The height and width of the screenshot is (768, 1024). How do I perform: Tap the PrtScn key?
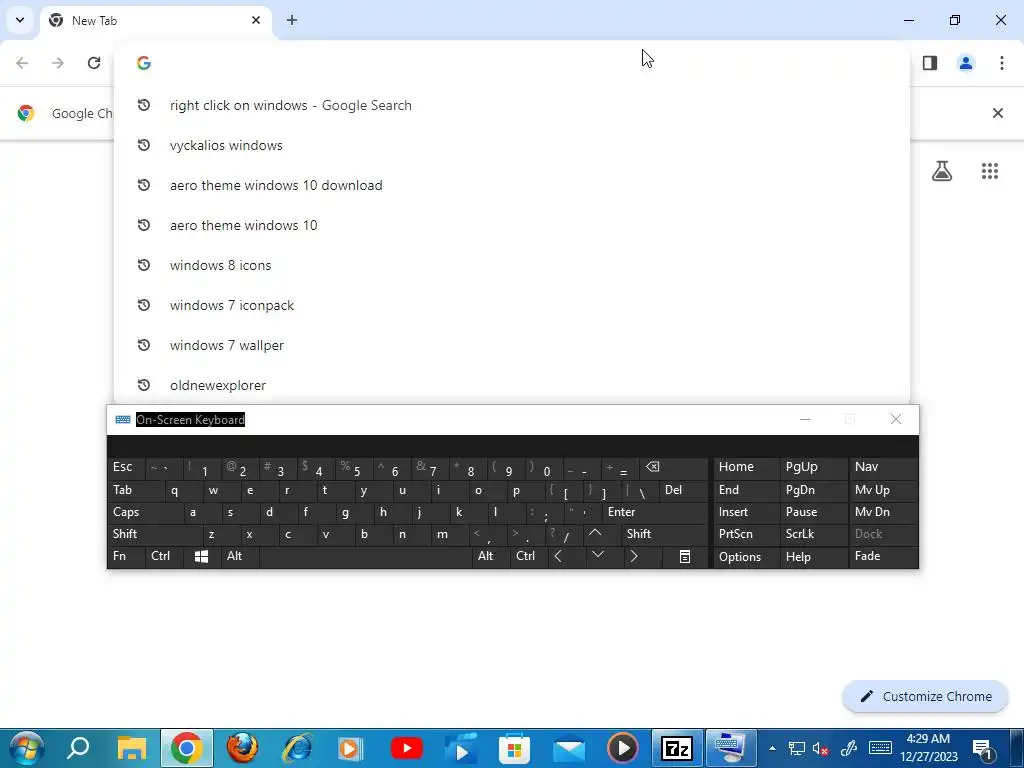tap(745, 534)
